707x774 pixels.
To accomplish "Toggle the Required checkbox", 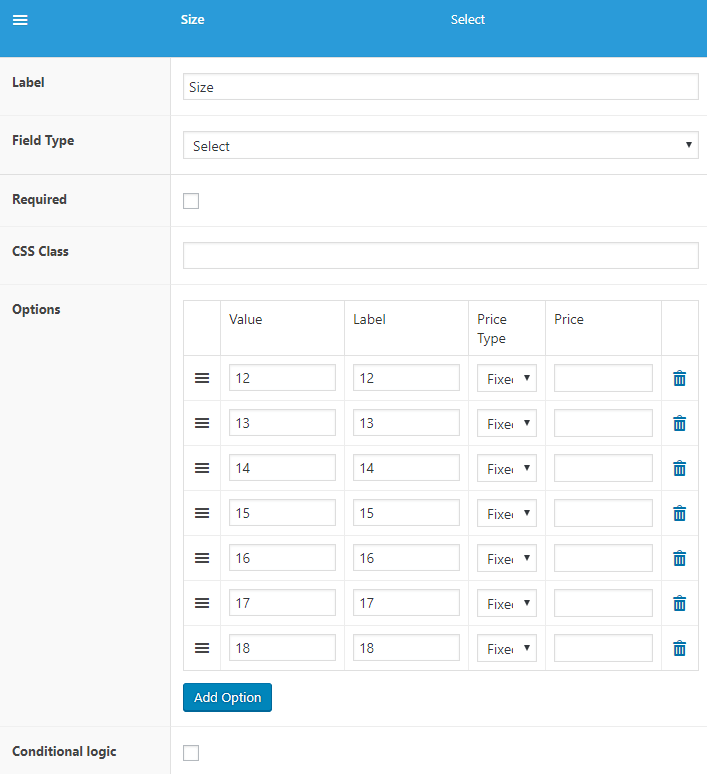I will click(191, 201).
